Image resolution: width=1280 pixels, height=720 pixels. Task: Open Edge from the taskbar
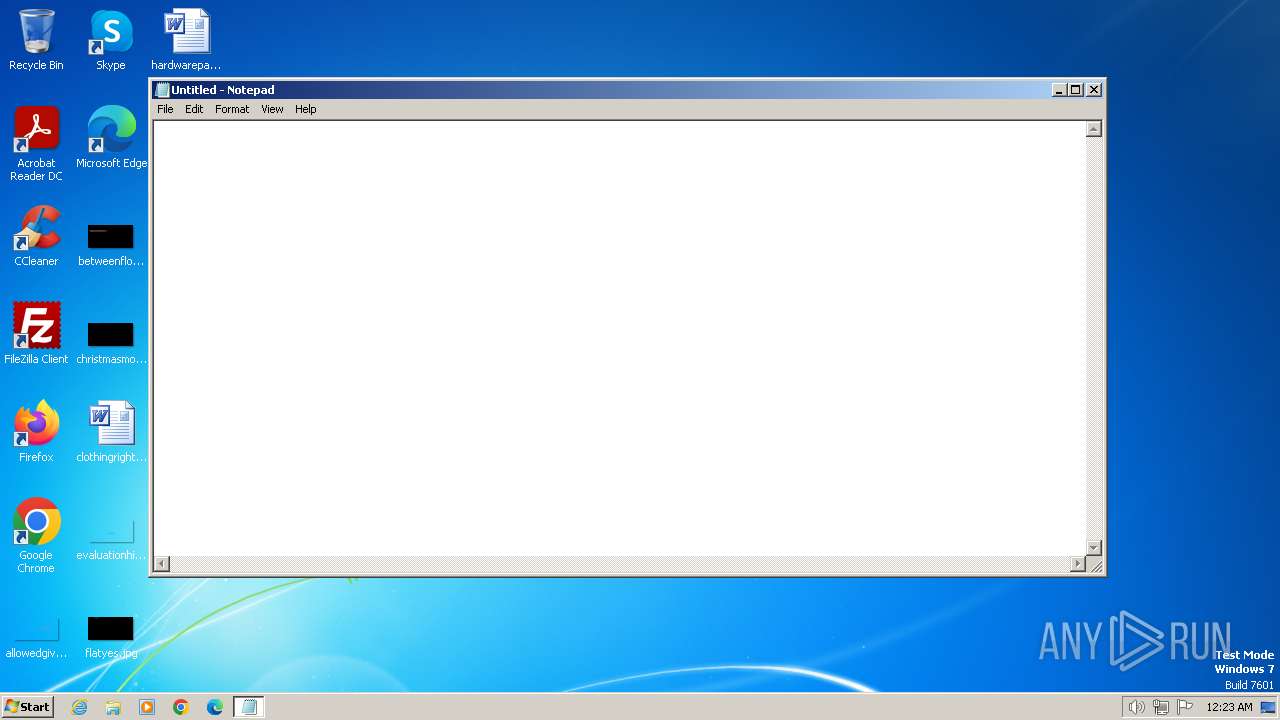[215, 707]
